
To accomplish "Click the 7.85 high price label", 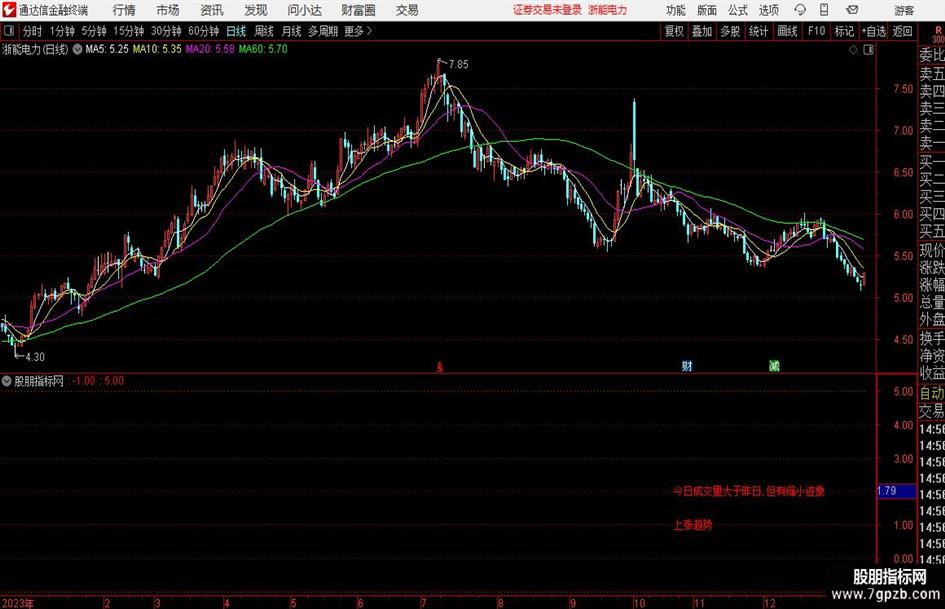I will tap(458, 65).
